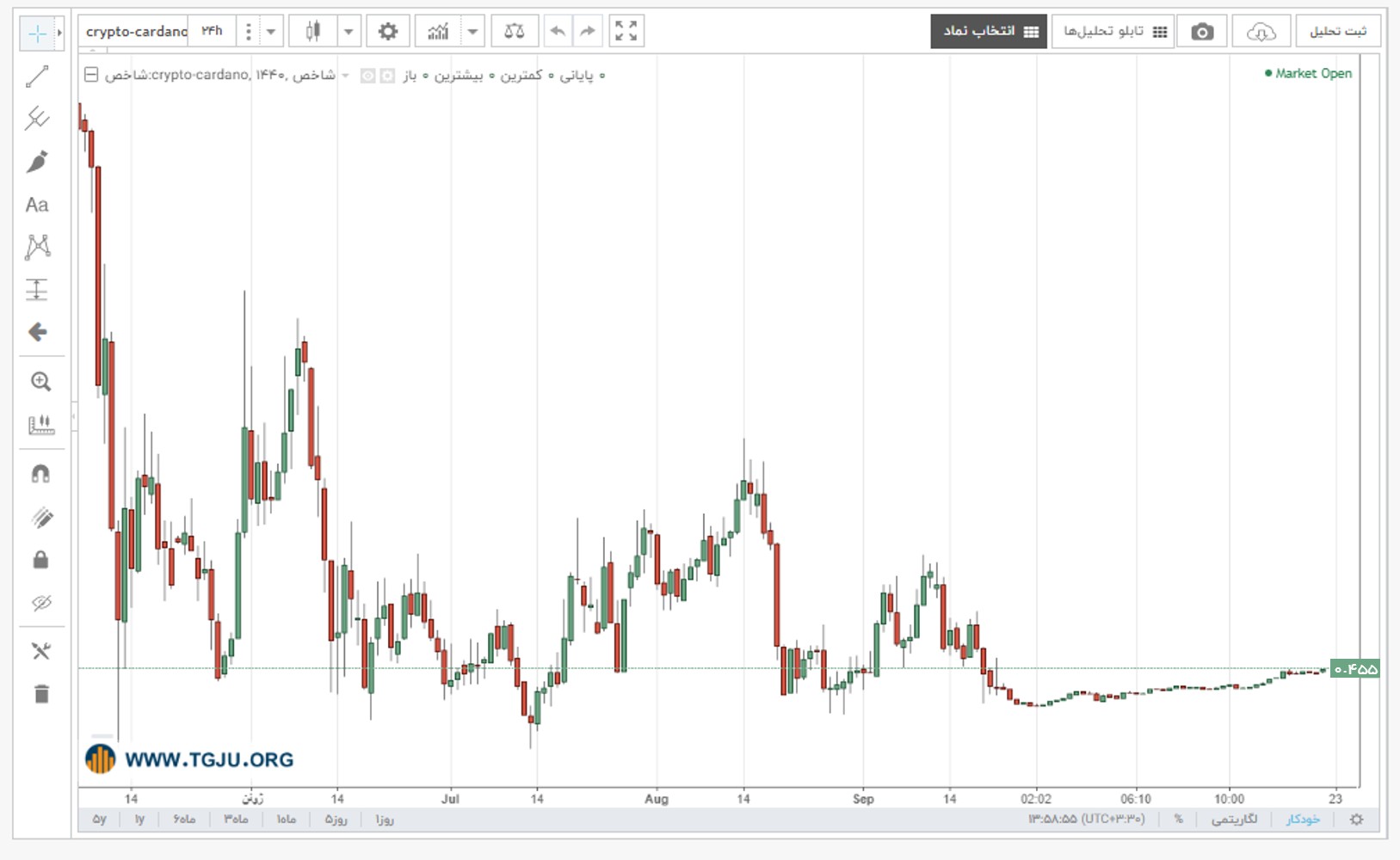Select the ۶ماه time range
The width and height of the screenshot is (1400, 860).
click(x=184, y=820)
